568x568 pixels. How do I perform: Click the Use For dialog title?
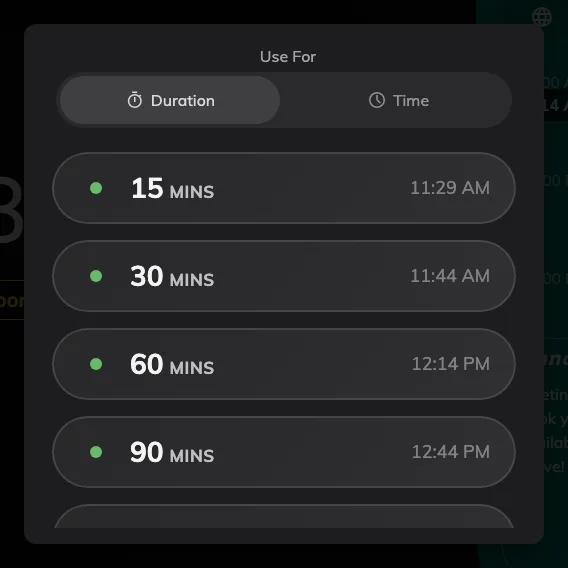(288, 57)
